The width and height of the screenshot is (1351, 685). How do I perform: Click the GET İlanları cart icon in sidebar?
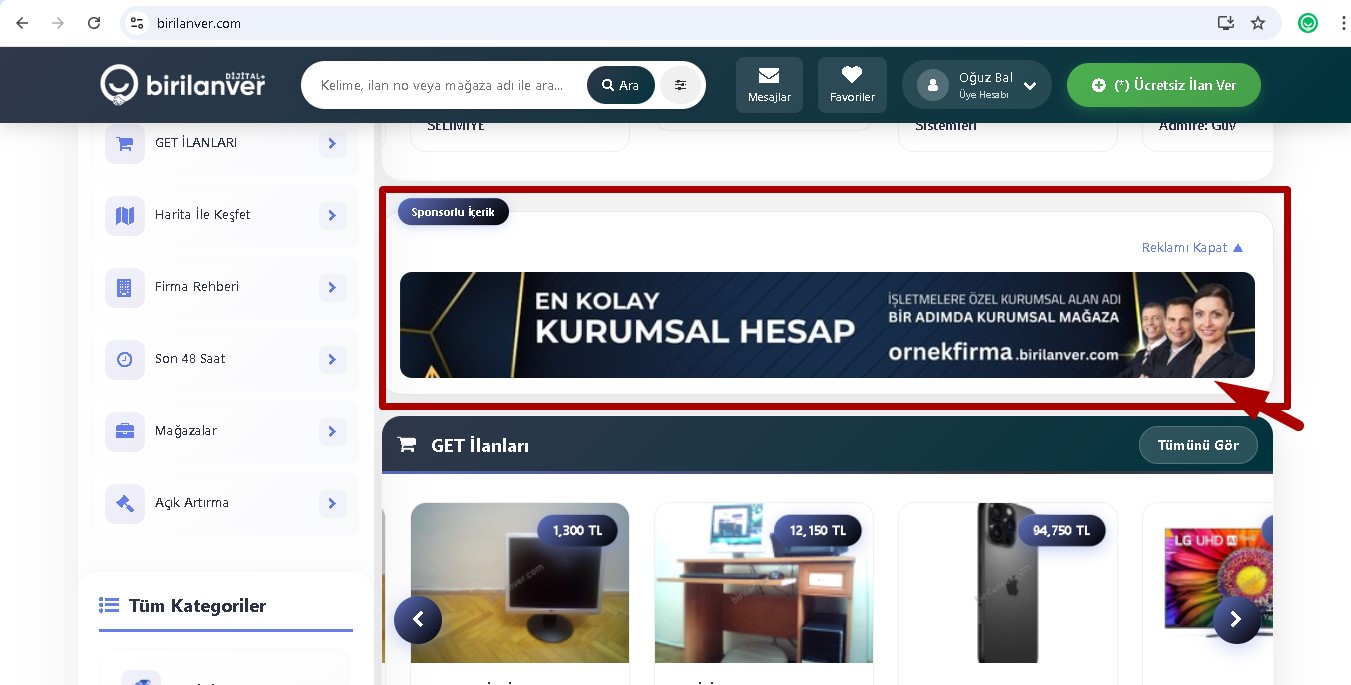coord(123,143)
